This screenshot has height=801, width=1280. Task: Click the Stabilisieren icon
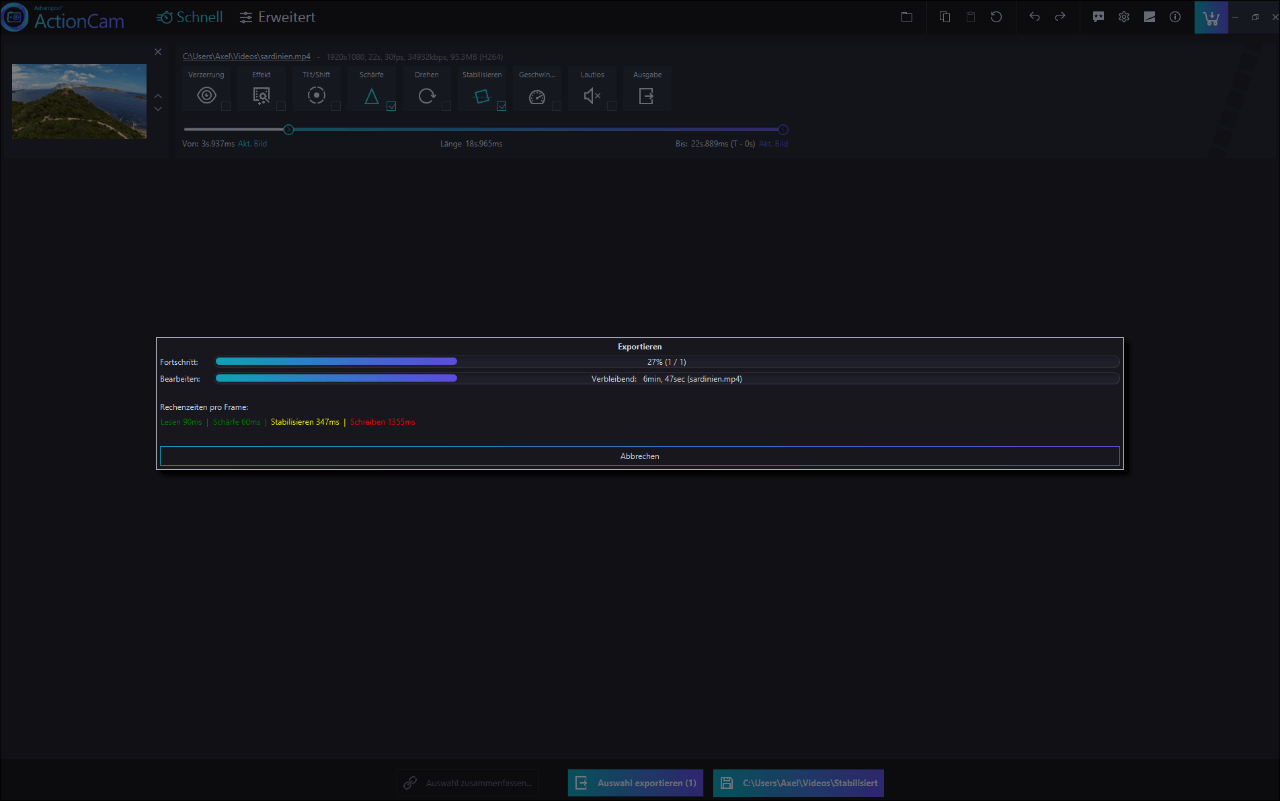coord(481,96)
